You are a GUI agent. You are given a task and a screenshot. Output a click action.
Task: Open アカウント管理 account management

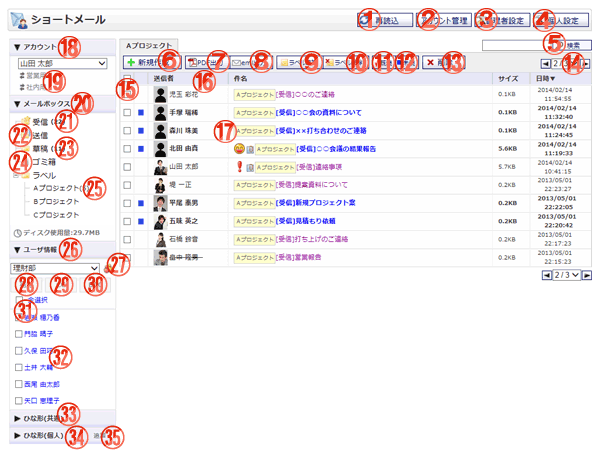(438, 19)
